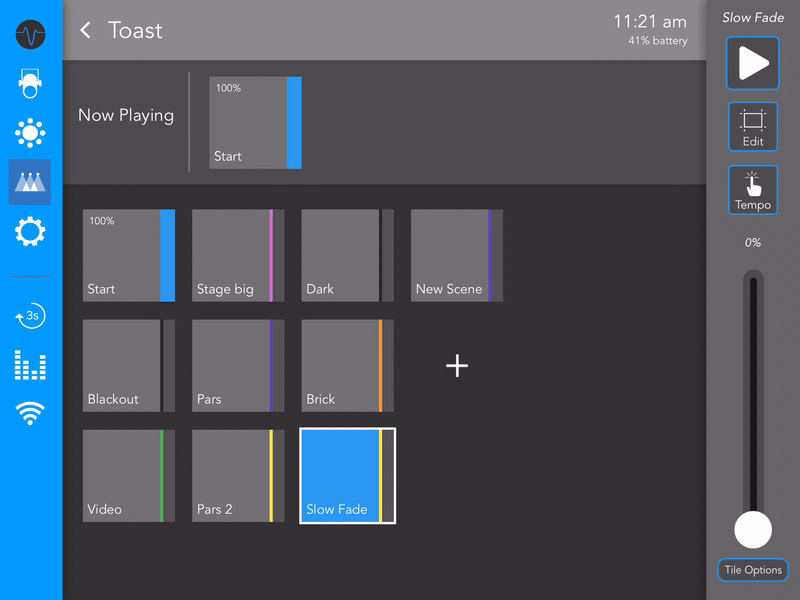
Task: Open the fixtures spotlight icon in sidebar
Action: click(x=30, y=83)
